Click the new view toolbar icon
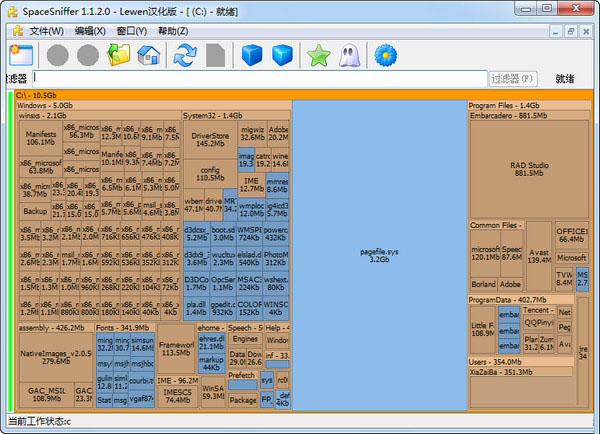600x434 pixels. click(x=19, y=54)
